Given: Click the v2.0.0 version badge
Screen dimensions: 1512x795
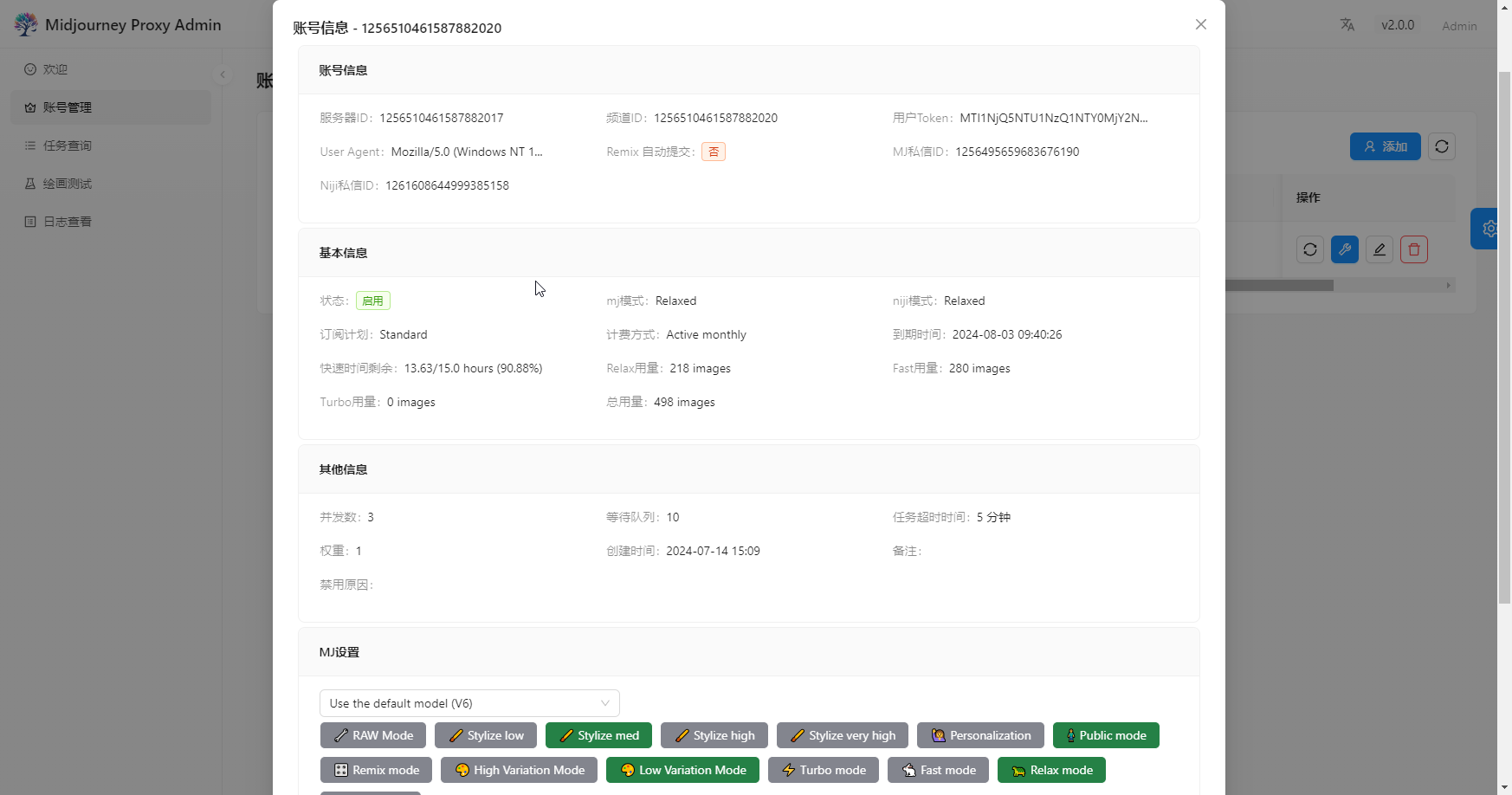Looking at the screenshot, I should pyautogui.click(x=1398, y=25).
